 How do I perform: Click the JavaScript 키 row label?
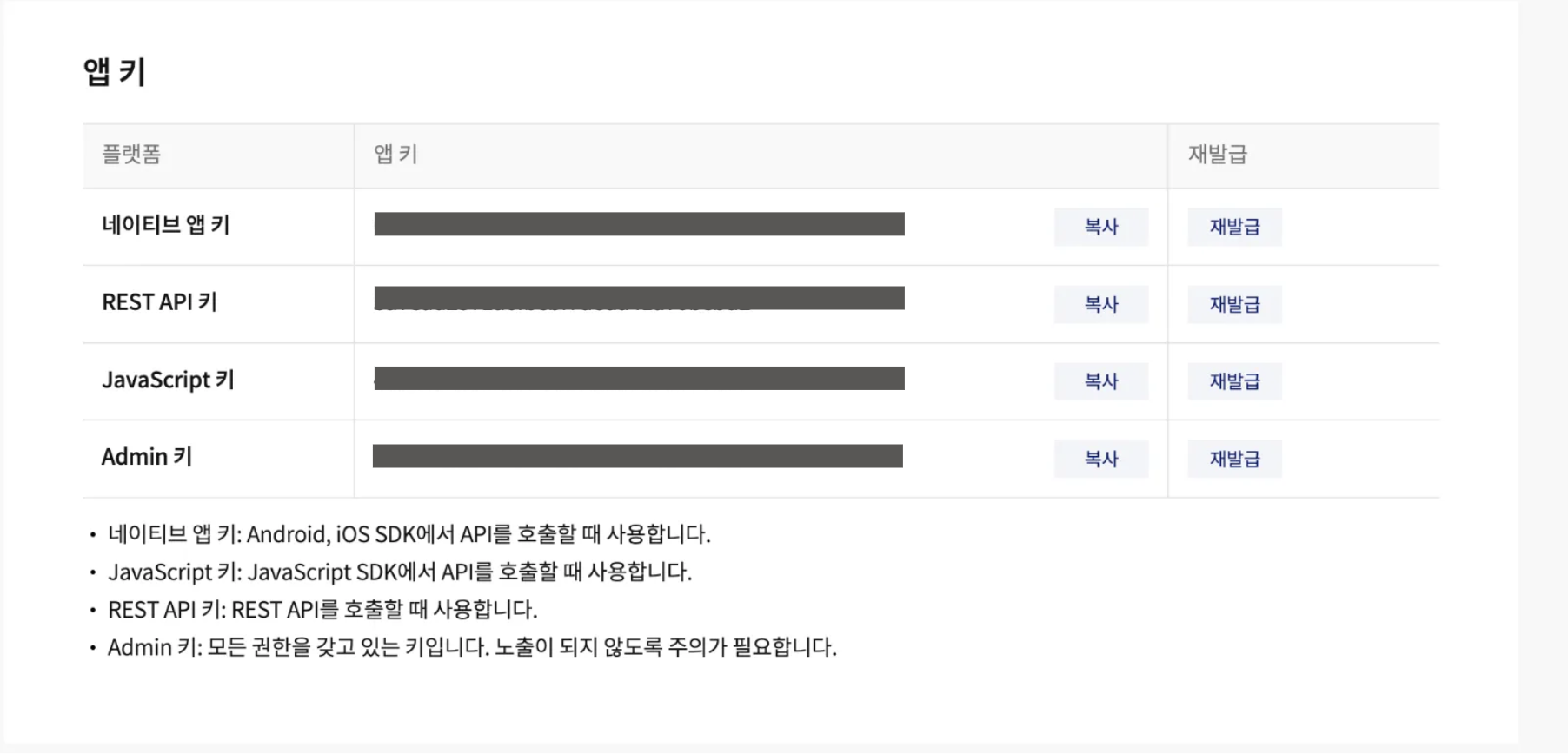168,380
